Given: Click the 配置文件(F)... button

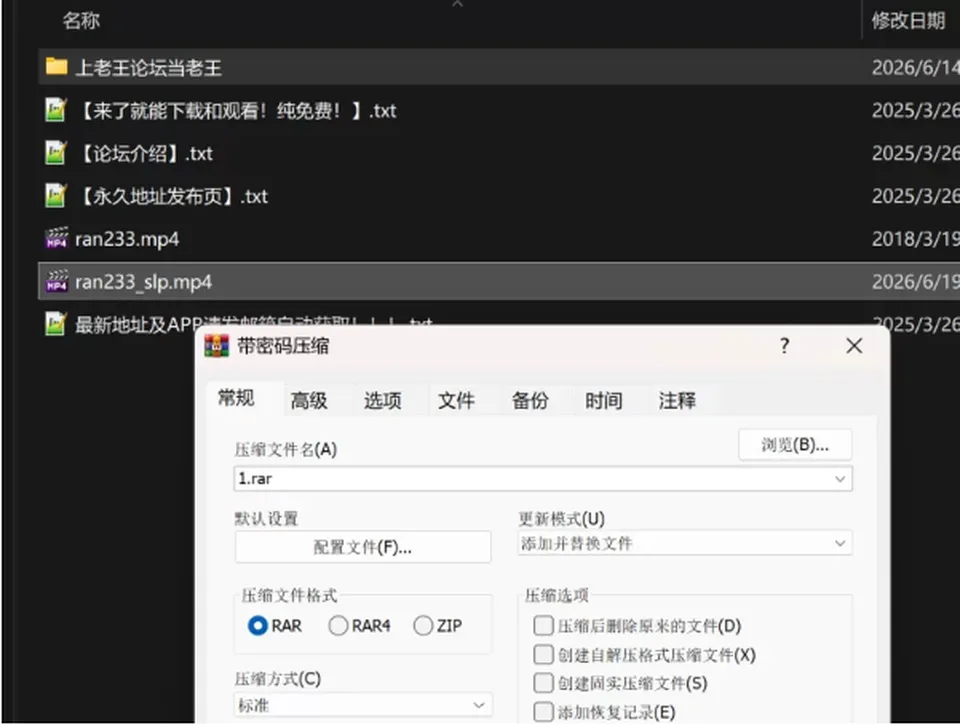Looking at the screenshot, I should pyautogui.click(x=362, y=547).
